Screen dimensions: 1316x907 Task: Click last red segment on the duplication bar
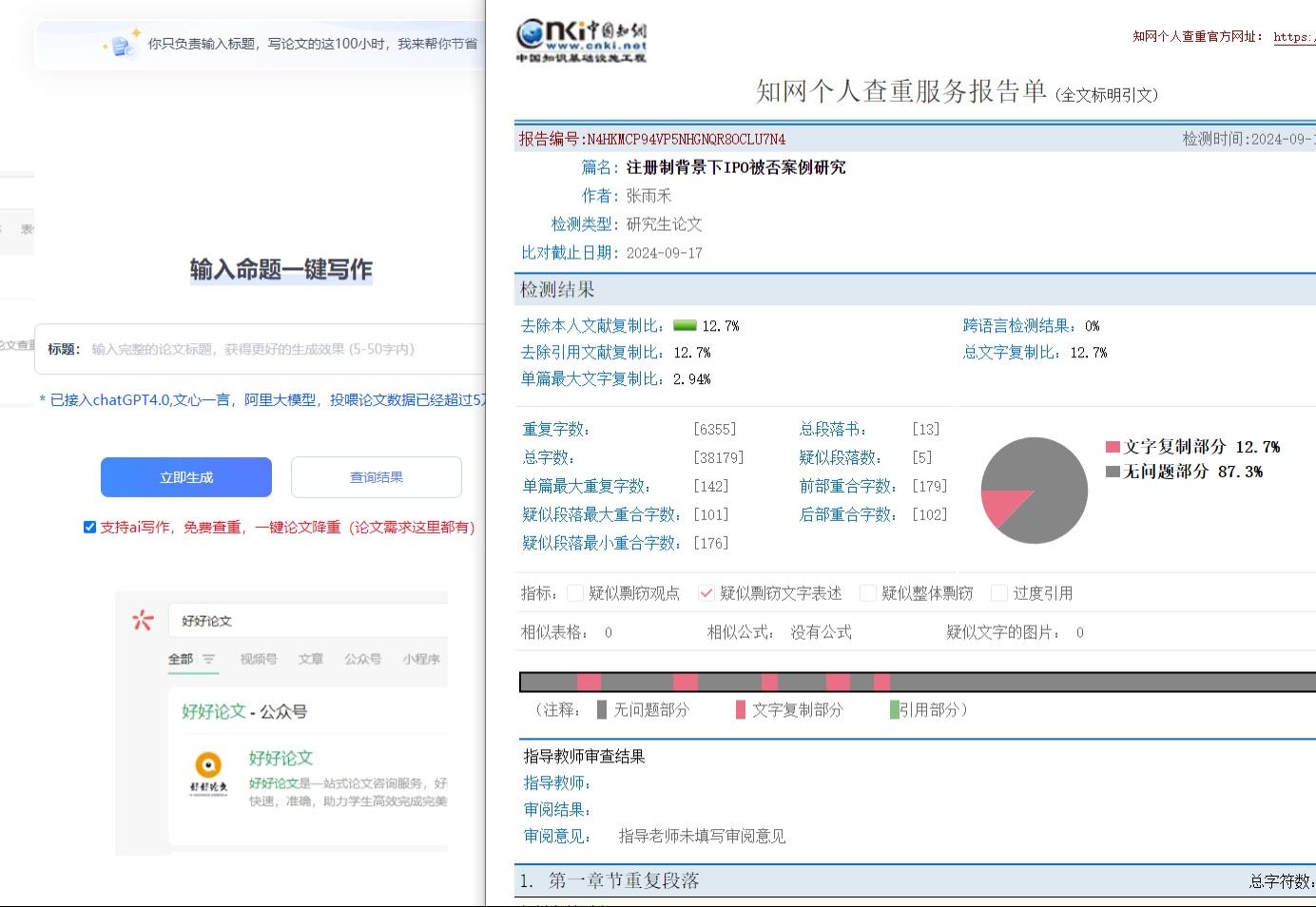tap(881, 682)
